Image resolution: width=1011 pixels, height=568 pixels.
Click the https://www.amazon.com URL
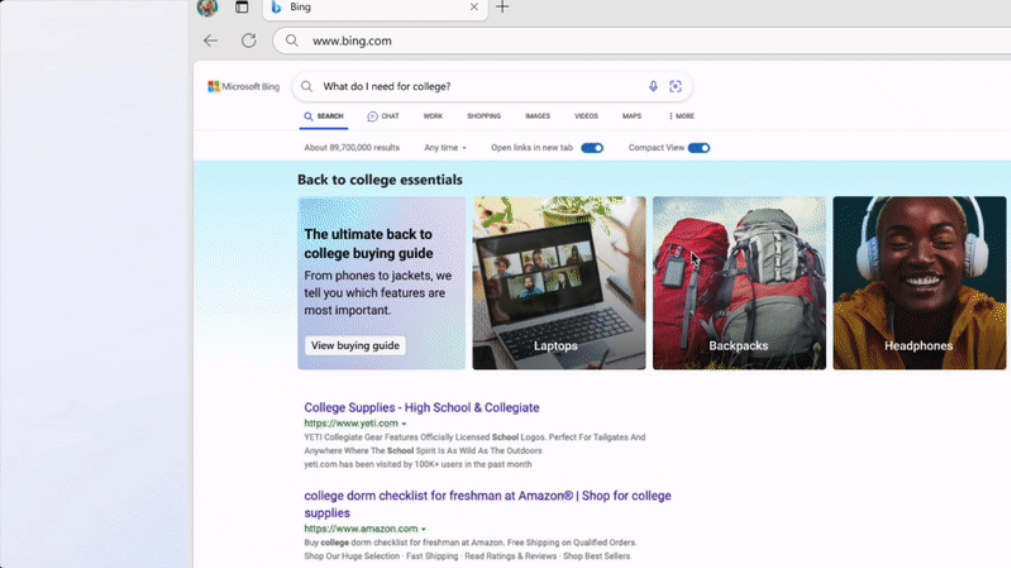[360, 529]
